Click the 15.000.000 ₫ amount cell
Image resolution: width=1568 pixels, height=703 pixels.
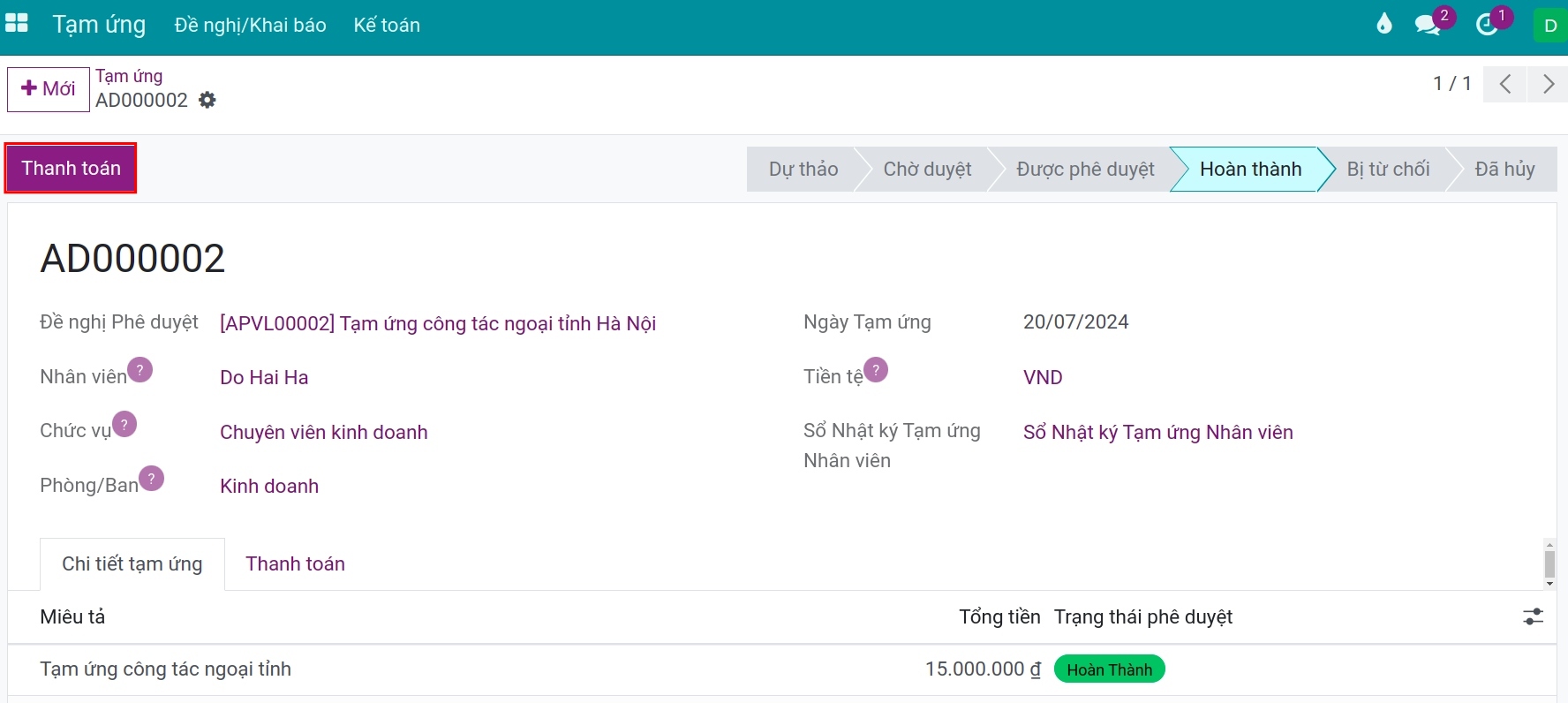983,669
